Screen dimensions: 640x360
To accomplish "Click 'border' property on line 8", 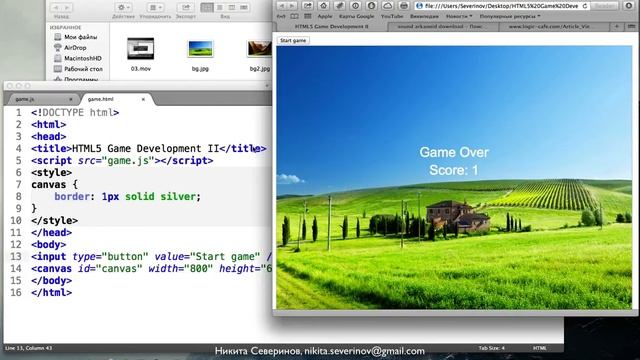I will click(72, 197).
